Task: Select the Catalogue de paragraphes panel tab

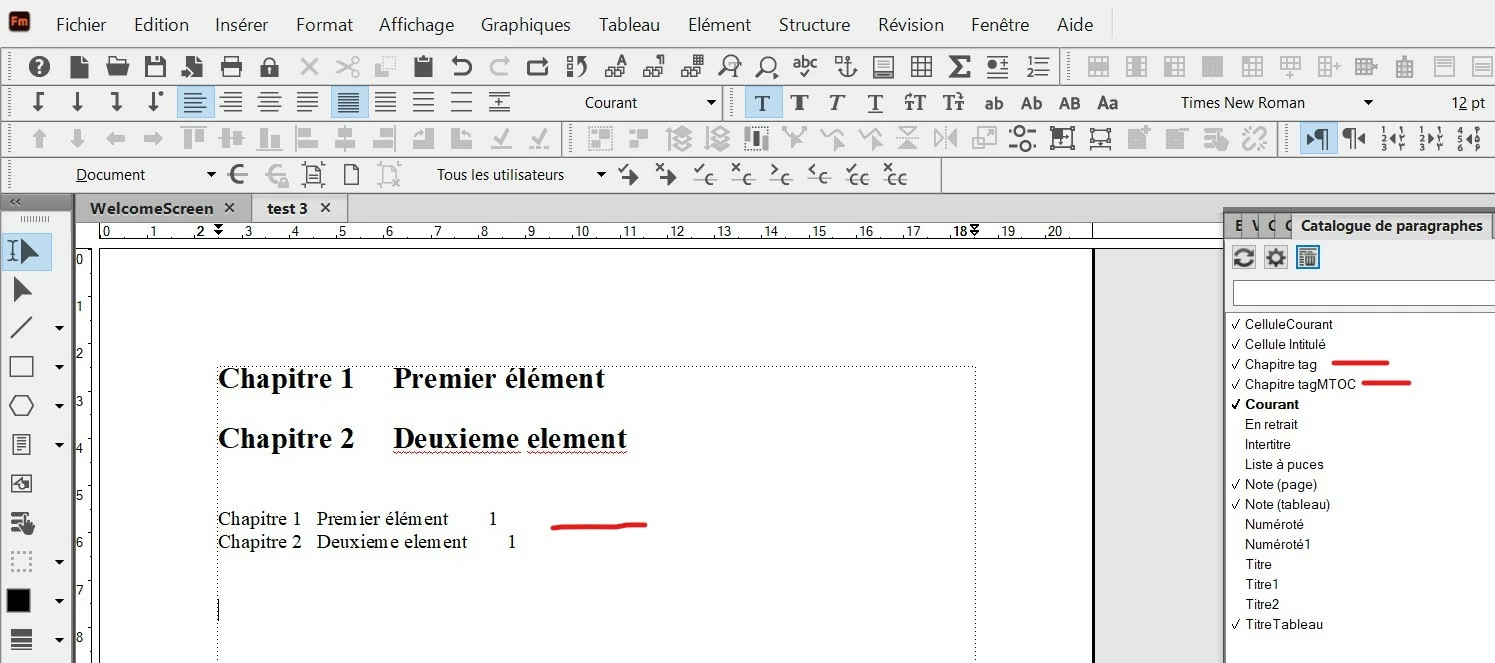Action: pyautogui.click(x=1391, y=226)
